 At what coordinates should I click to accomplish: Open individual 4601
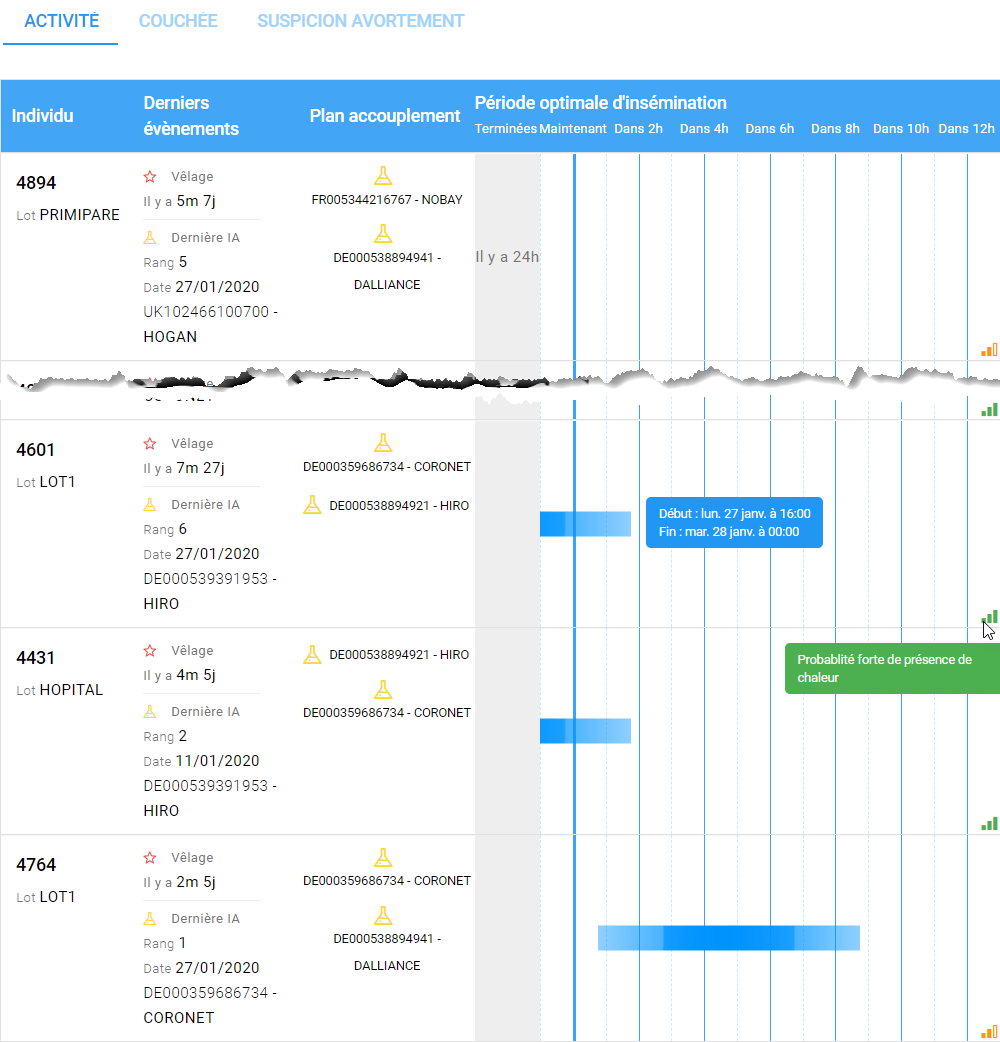click(35, 450)
